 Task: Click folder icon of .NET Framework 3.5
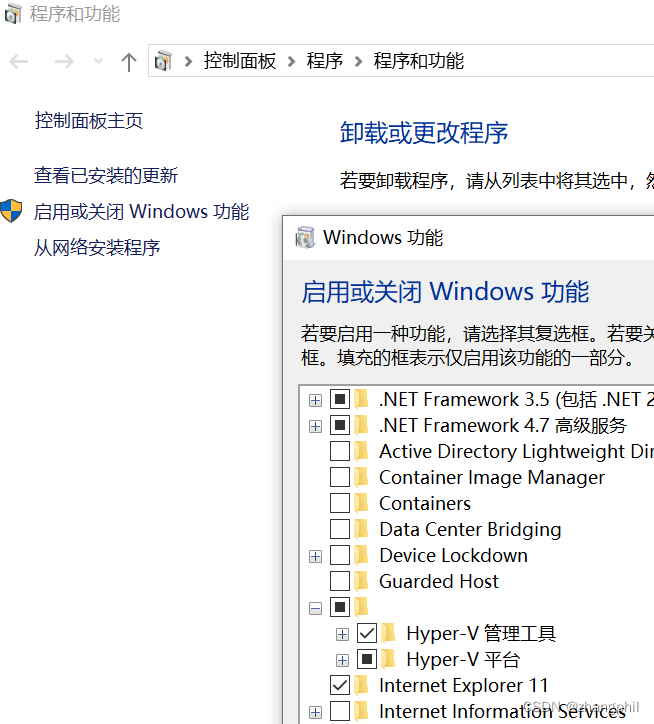coord(362,399)
